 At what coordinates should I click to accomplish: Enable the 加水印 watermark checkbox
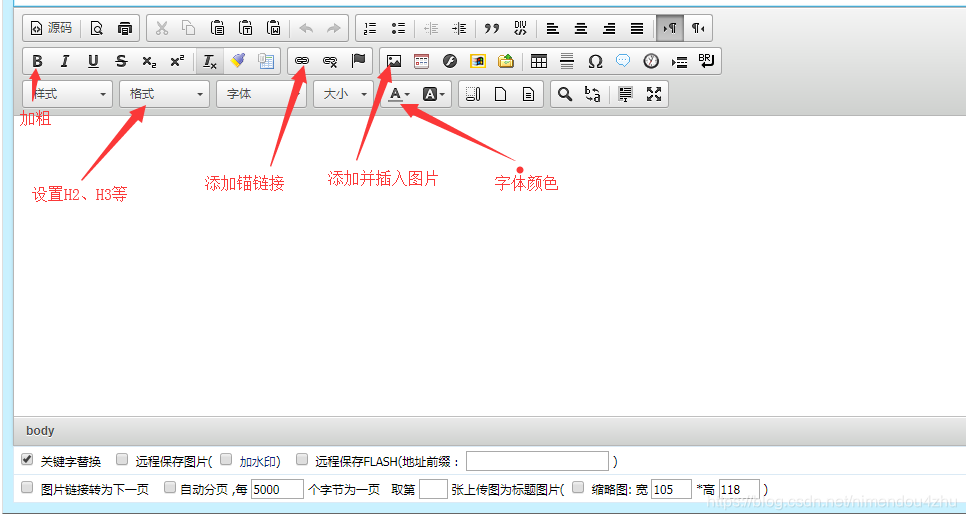click(226, 460)
